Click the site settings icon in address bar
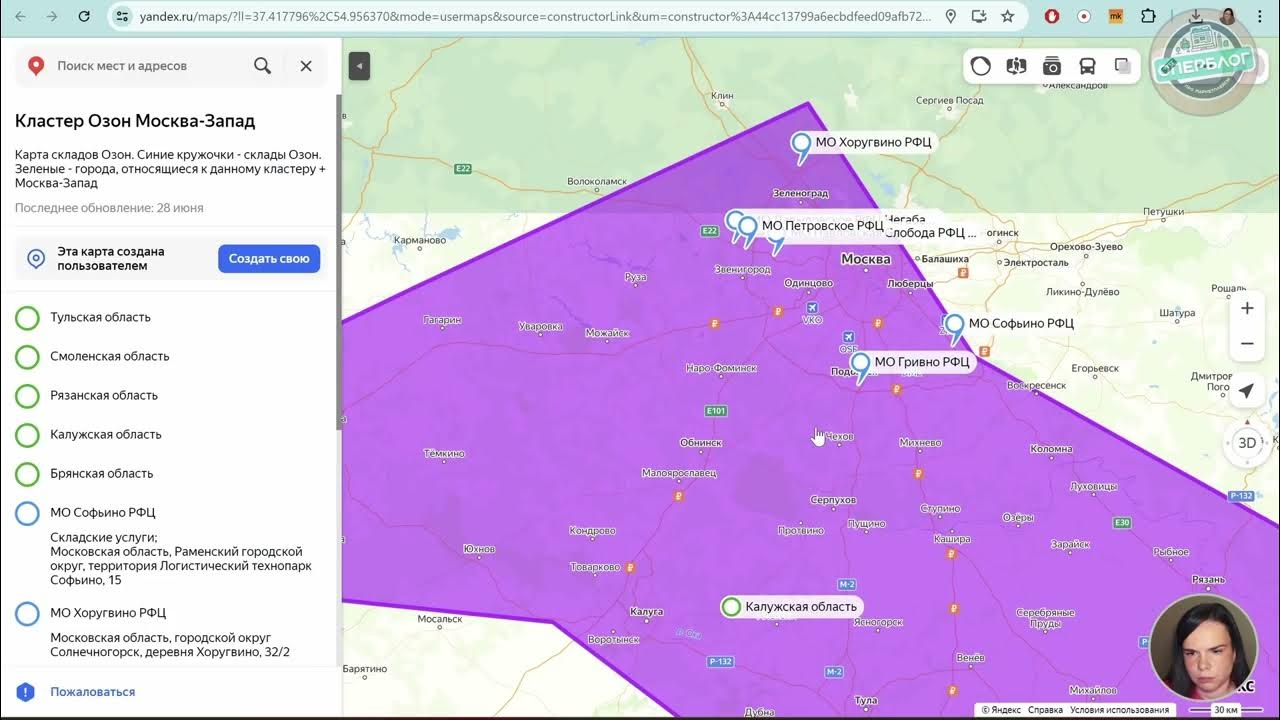 click(122, 16)
